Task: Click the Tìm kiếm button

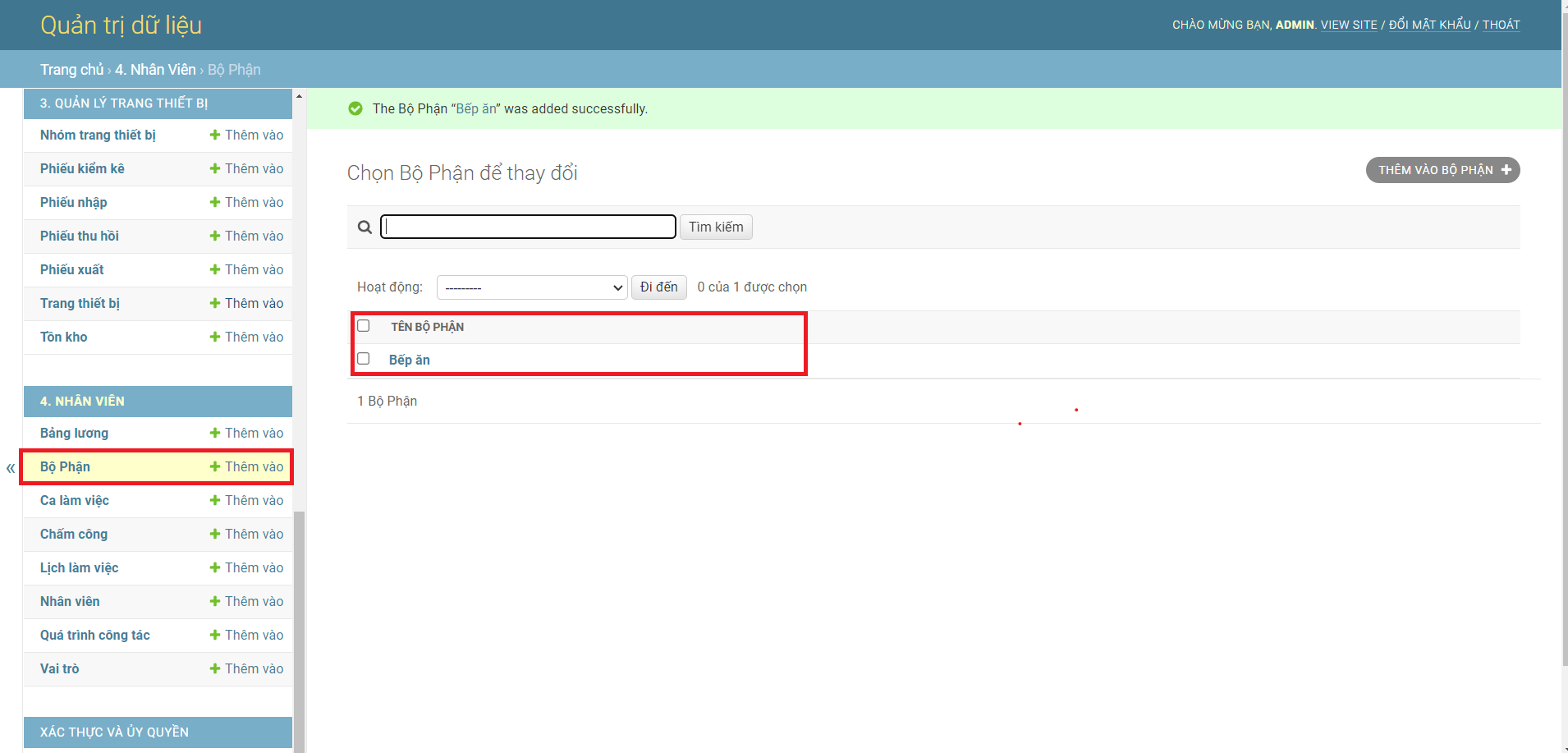Action: [x=716, y=227]
